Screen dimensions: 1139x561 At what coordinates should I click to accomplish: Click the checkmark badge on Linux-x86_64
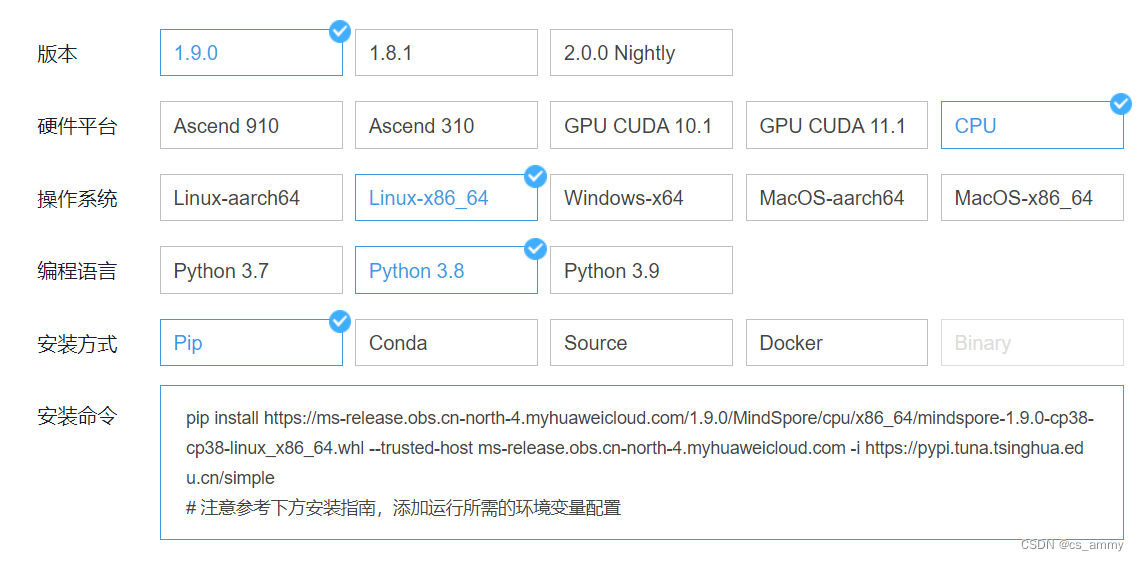[x=535, y=177]
